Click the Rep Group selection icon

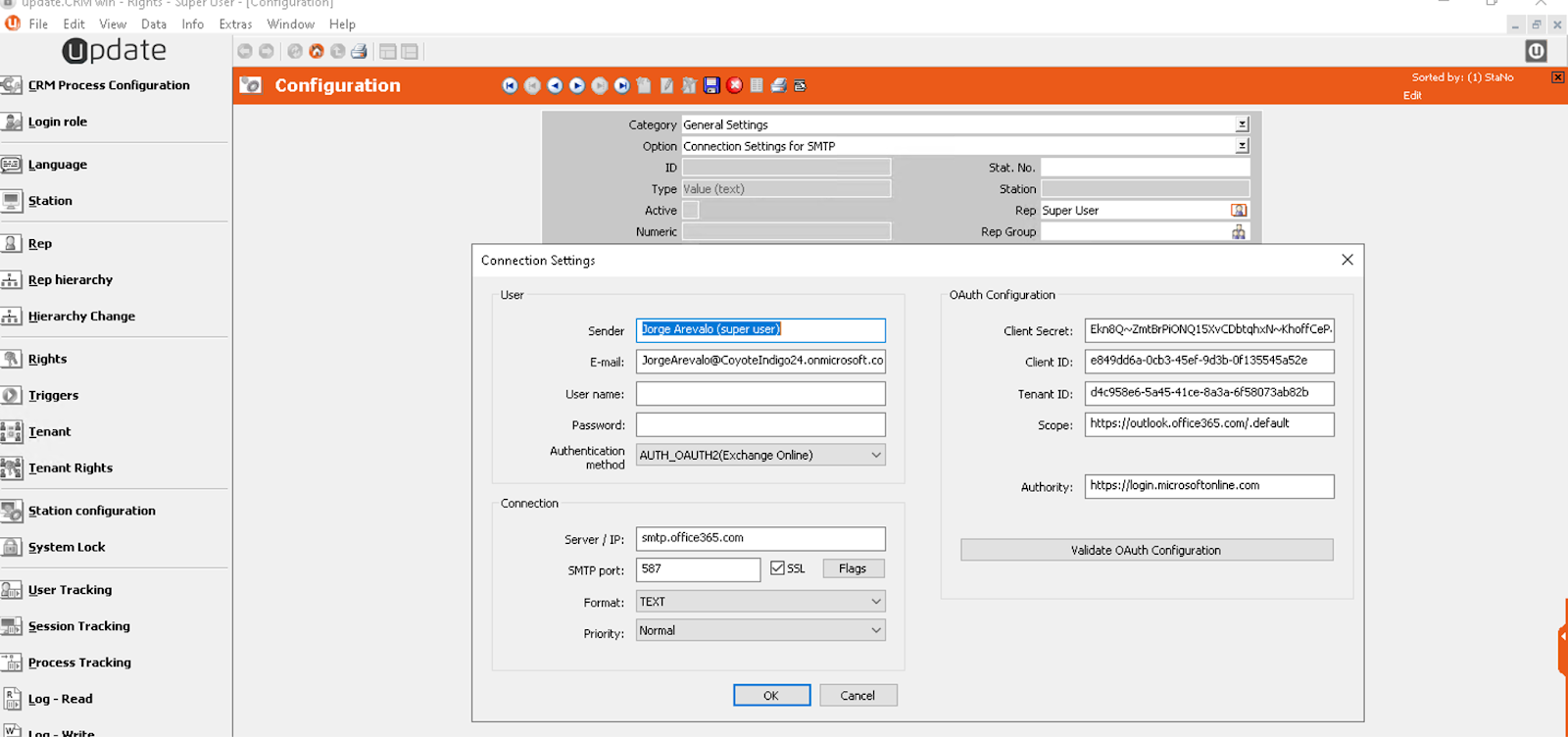[1239, 232]
